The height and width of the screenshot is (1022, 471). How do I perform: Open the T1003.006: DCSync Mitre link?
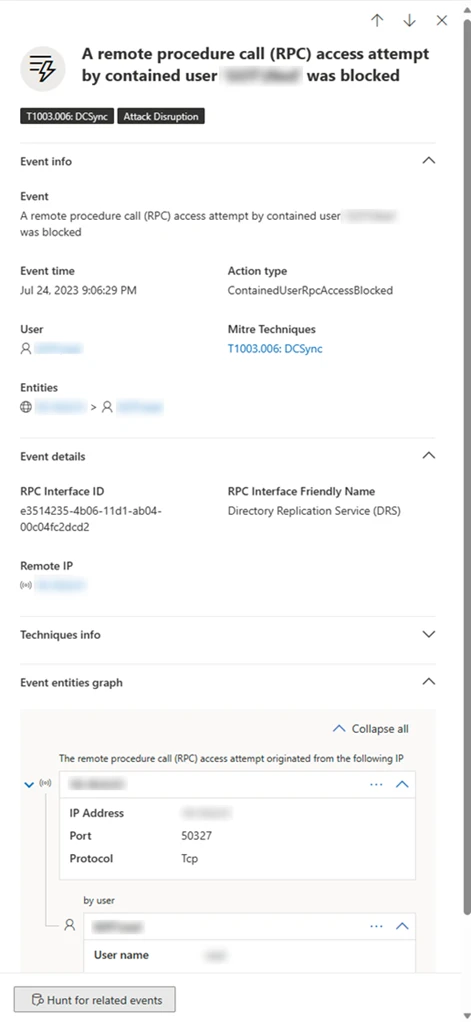[x=275, y=349]
